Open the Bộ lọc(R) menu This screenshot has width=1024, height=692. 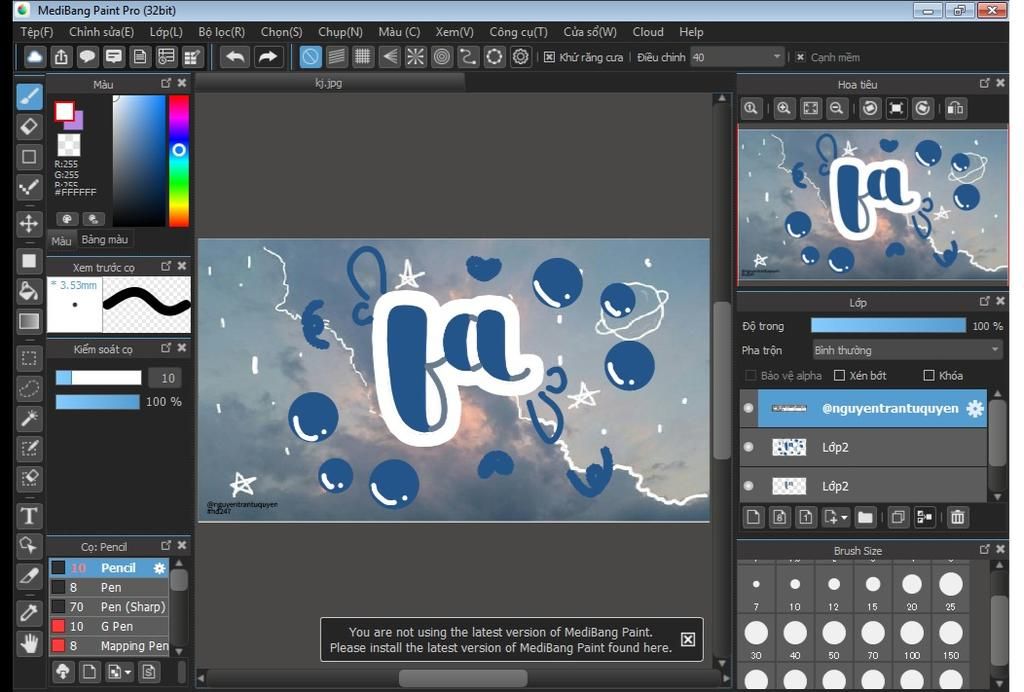pyautogui.click(x=222, y=32)
